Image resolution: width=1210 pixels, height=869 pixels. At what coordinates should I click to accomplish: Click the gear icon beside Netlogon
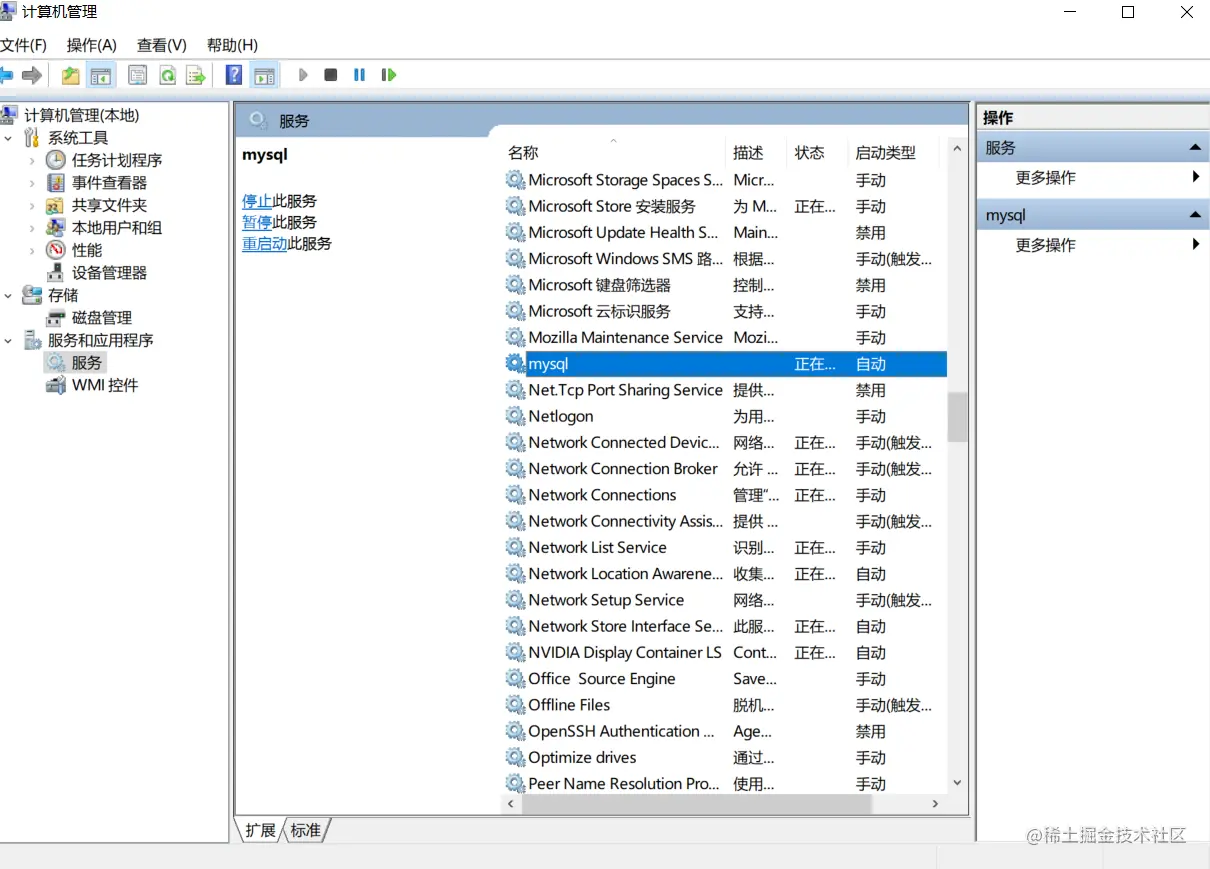tap(515, 416)
